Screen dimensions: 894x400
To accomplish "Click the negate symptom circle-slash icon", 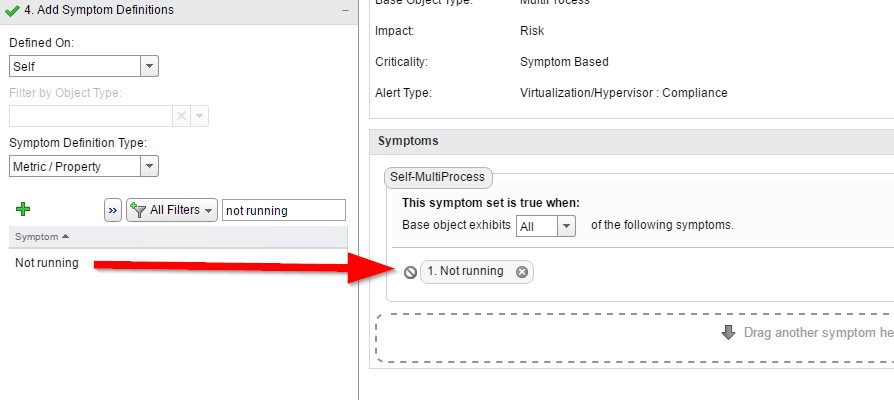I will pyautogui.click(x=410, y=272).
